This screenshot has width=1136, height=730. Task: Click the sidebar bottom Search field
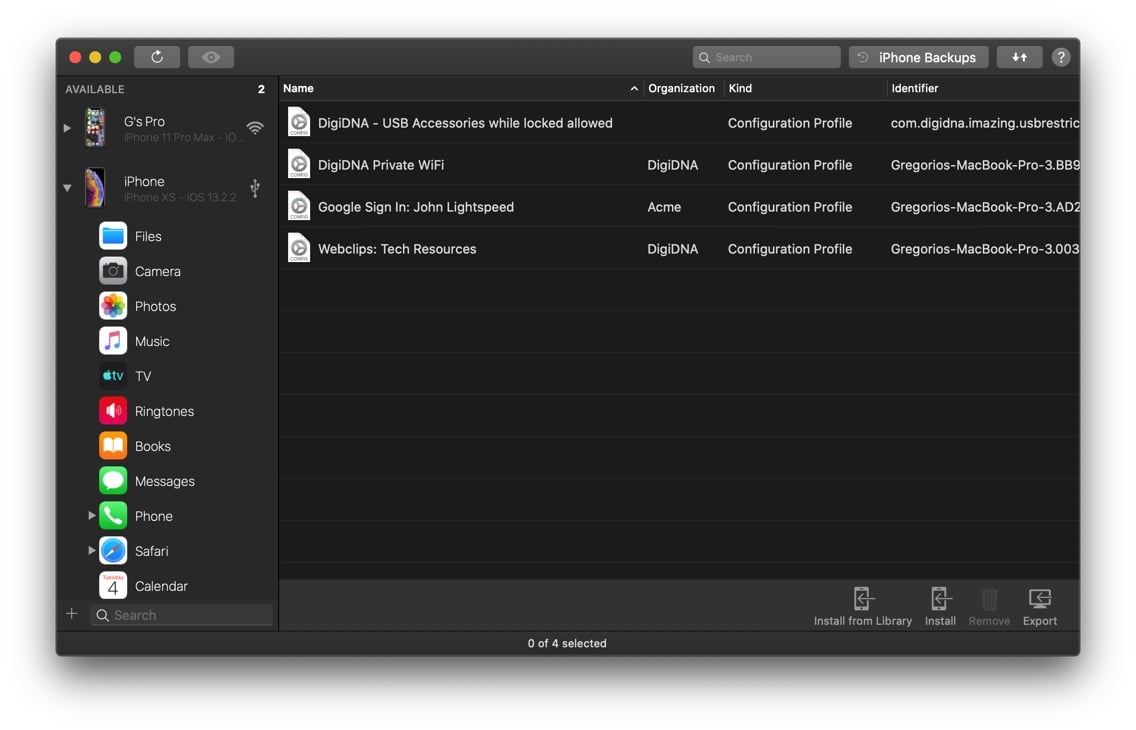coord(182,615)
